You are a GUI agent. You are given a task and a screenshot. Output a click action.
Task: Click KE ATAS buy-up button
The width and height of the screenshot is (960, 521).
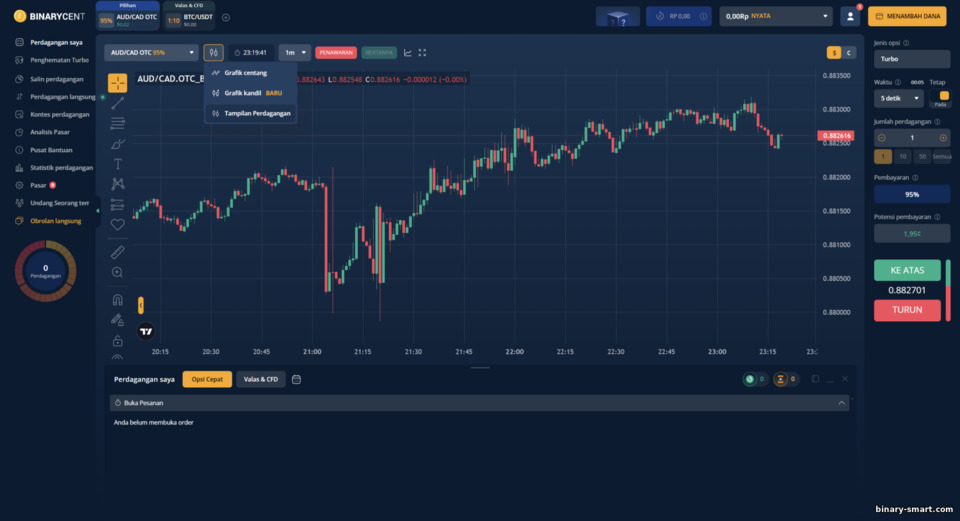tap(907, 270)
